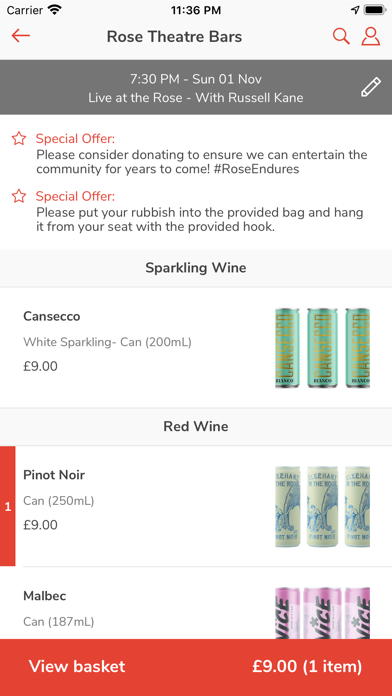The image size is (392, 696).
Task: Tap the location arrow in status bar
Action: [x=355, y=10]
